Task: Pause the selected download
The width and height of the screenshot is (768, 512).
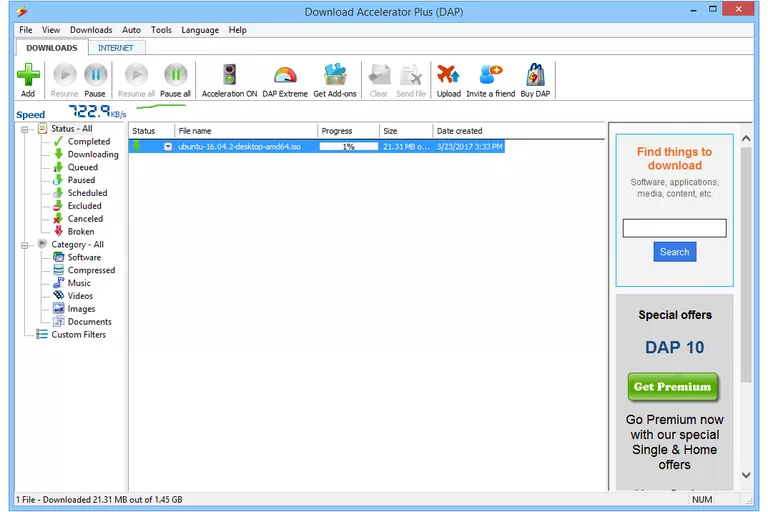Action: coord(95,75)
